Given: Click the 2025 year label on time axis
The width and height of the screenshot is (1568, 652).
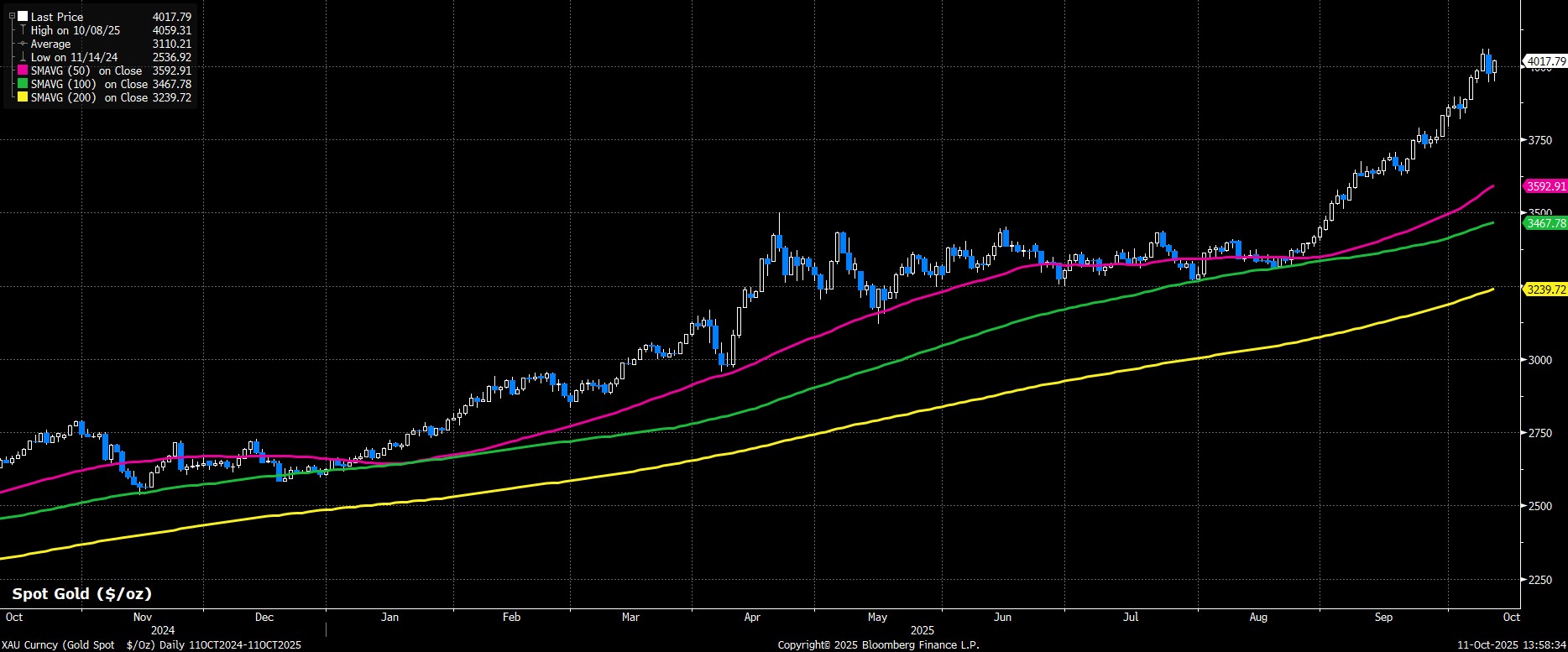Looking at the screenshot, I should 922,630.
